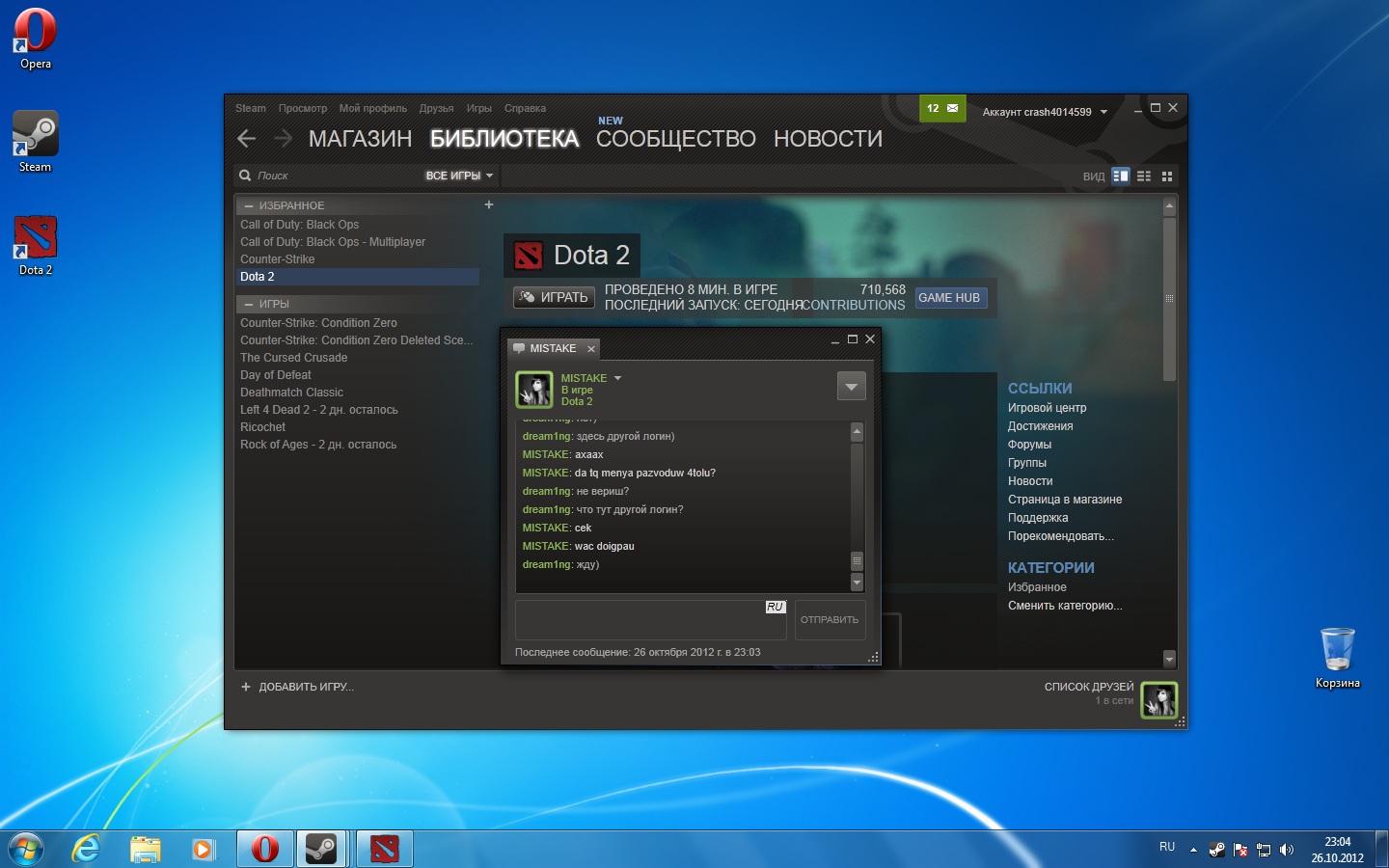The image size is (1389, 868).
Task: Click the plus icon beside ИЗБРАННОЕ
Action: (489, 204)
